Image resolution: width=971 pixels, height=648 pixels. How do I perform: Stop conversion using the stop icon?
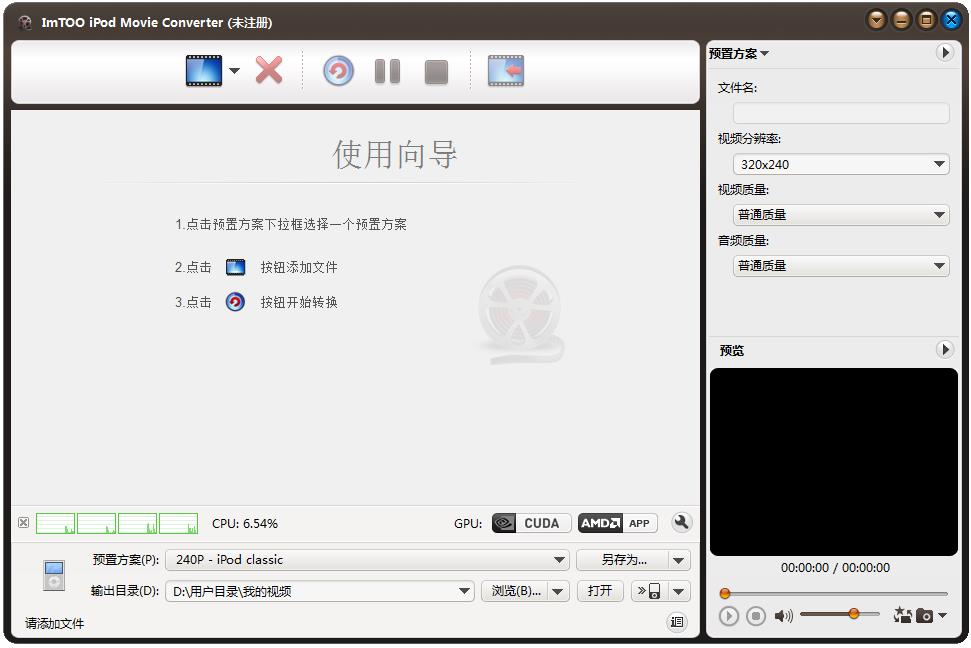[x=436, y=70]
